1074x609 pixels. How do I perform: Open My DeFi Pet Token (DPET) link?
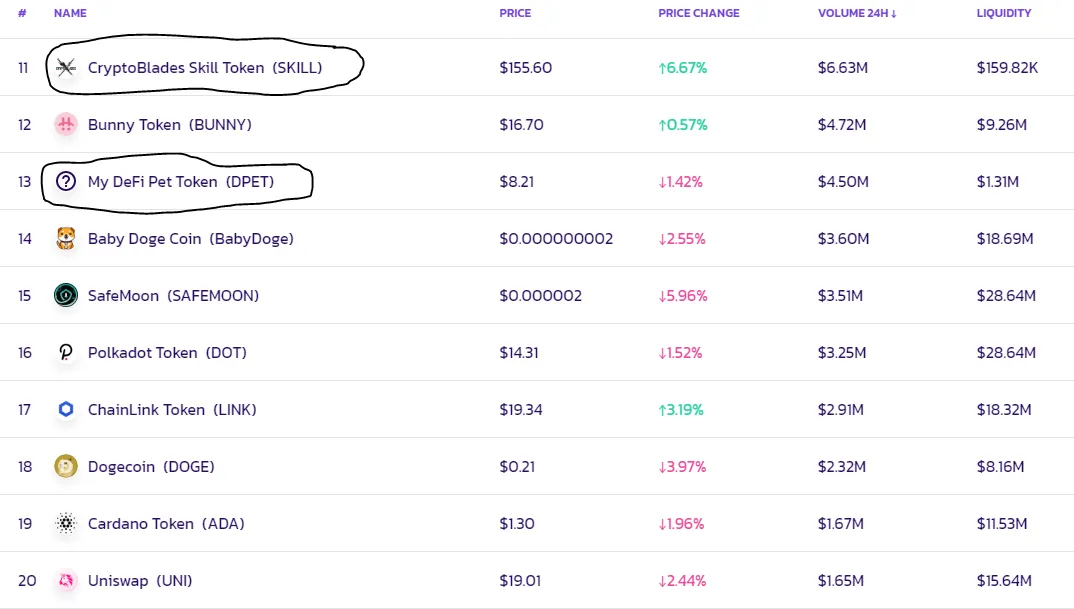click(x=181, y=182)
